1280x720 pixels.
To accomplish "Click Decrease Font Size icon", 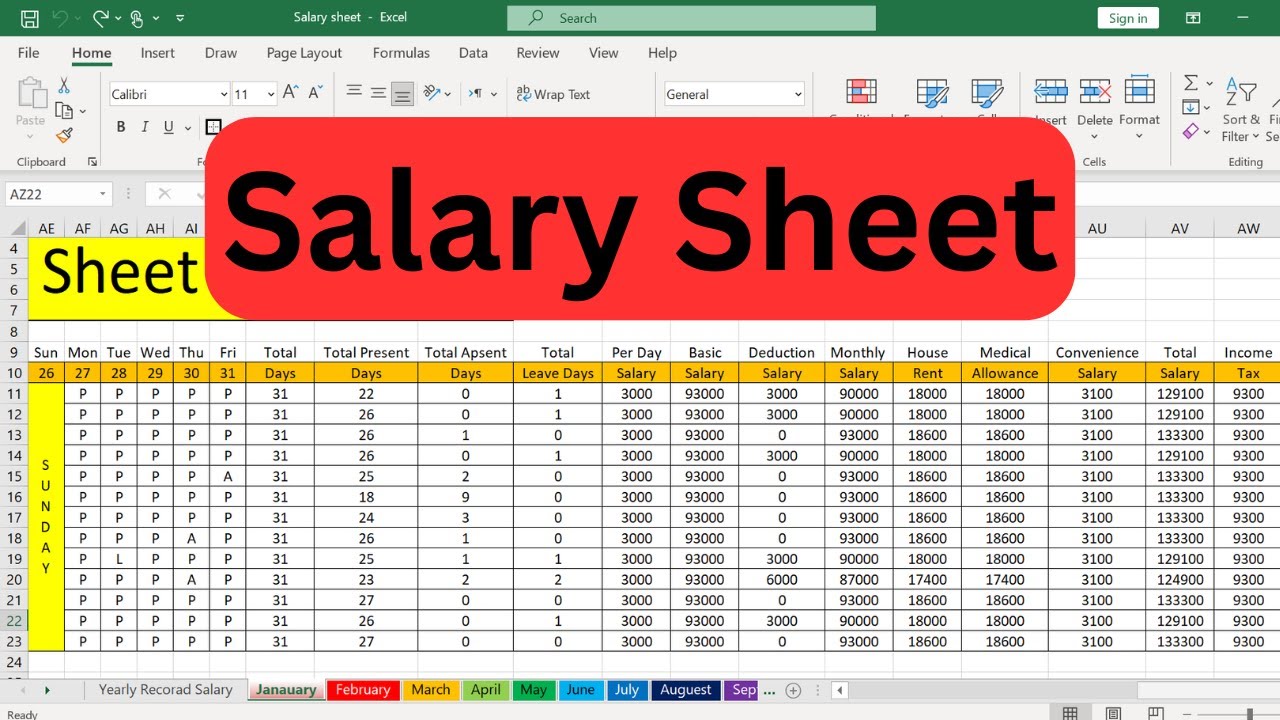I will pos(316,92).
